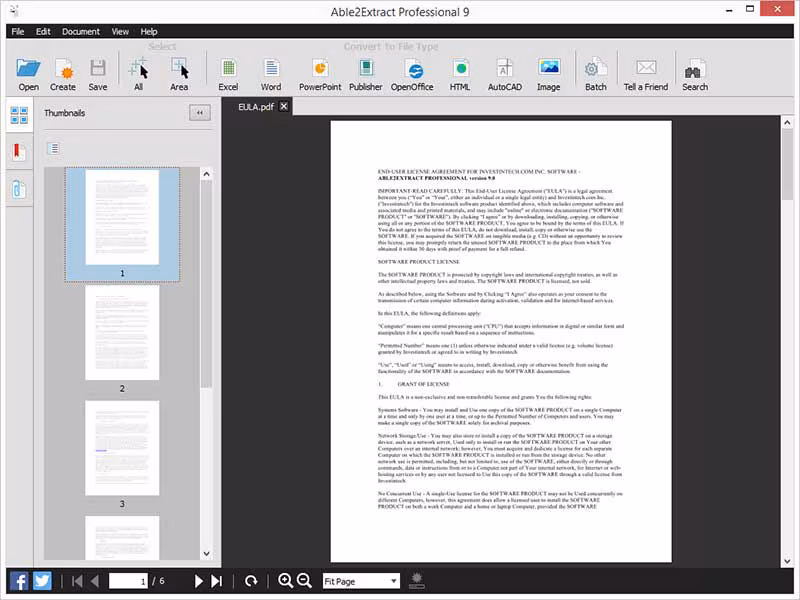Screen dimensions: 800x600
Task: Open the Help menu
Action: pyautogui.click(x=148, y=32)
